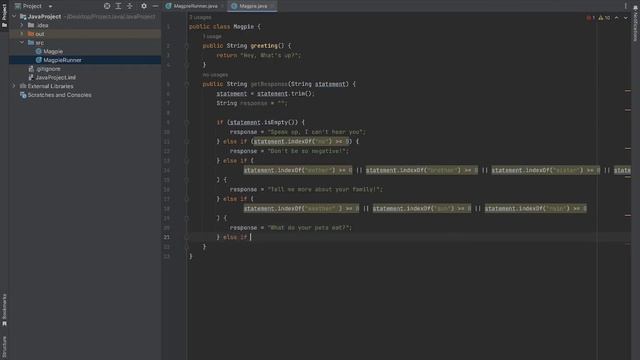Click the lowest error stripe marker

[628, 244]
